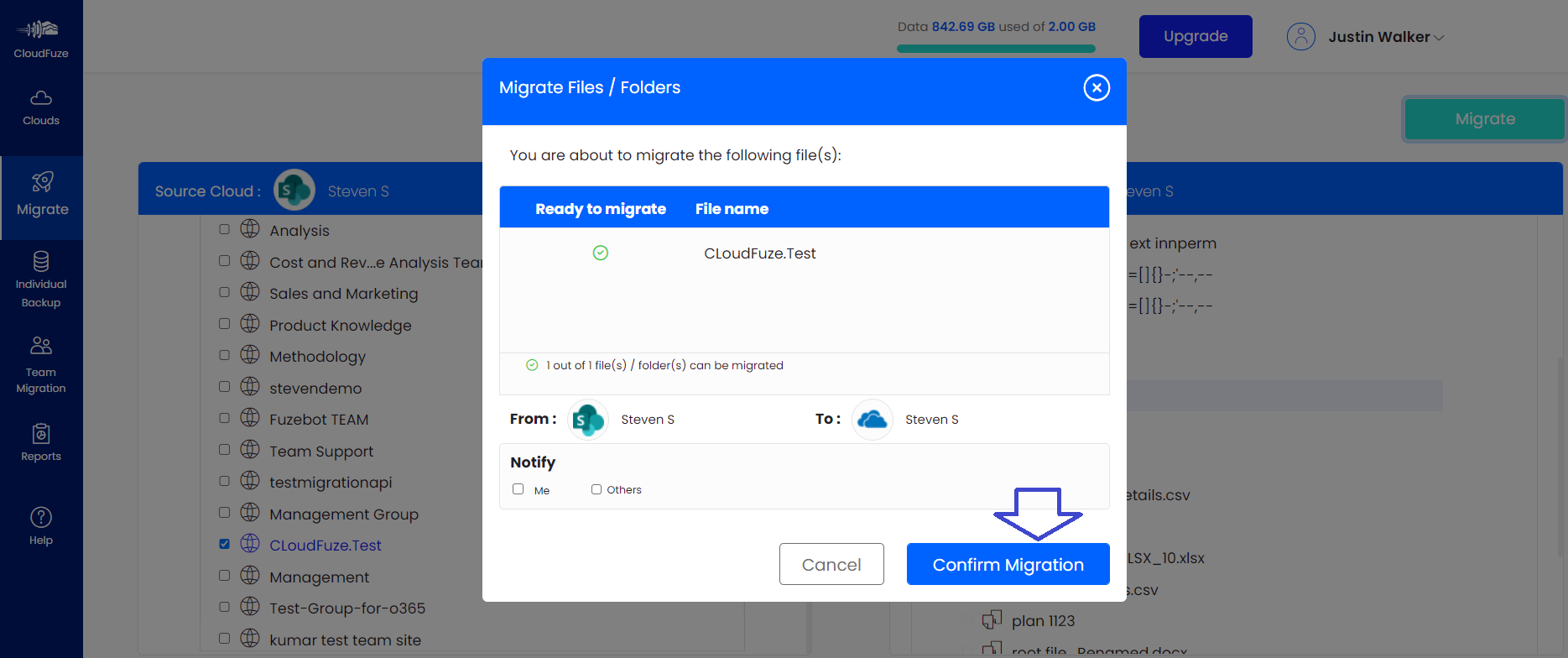Click the Cancel button
Image resolution: width=1568 pixels, height=658 pixels.
(831, 564)
